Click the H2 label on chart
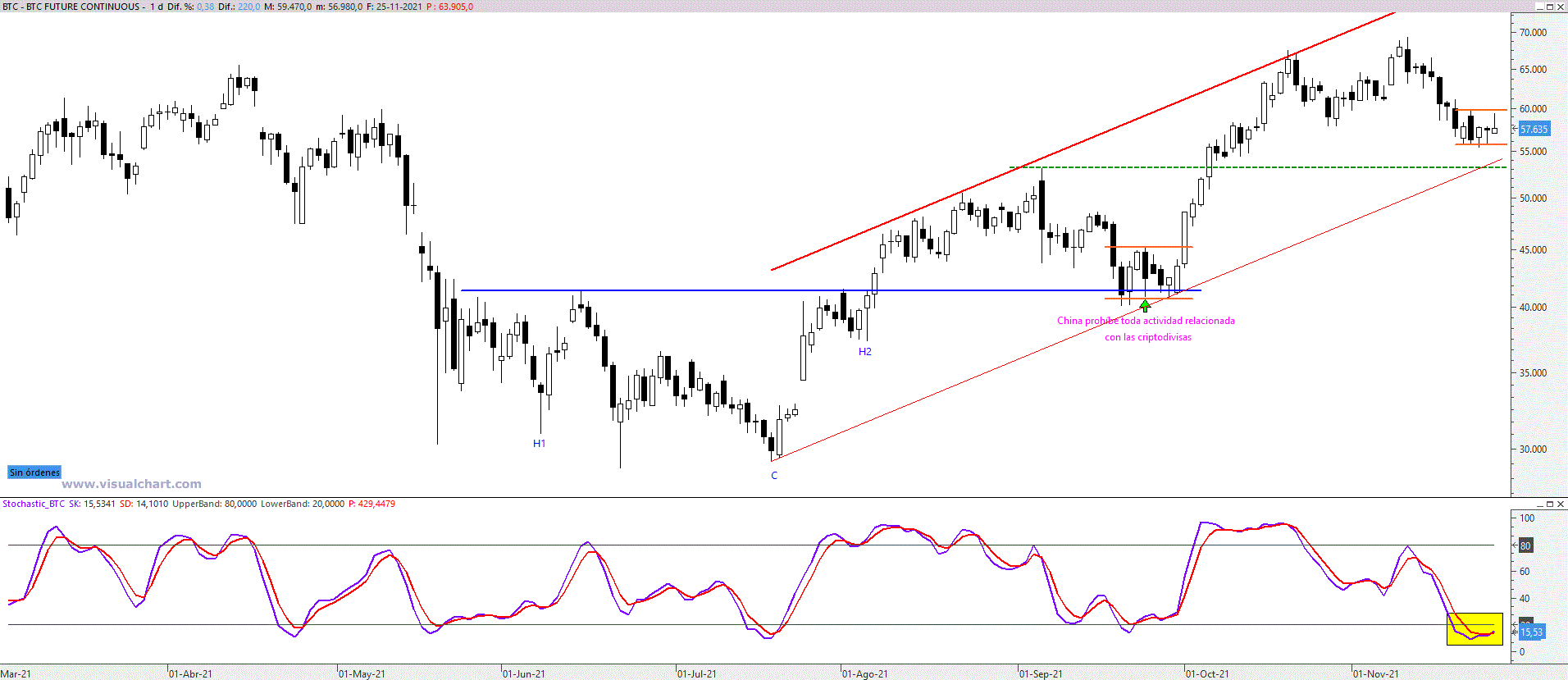This screenshot has height=680, width=1568. [865, 352]
